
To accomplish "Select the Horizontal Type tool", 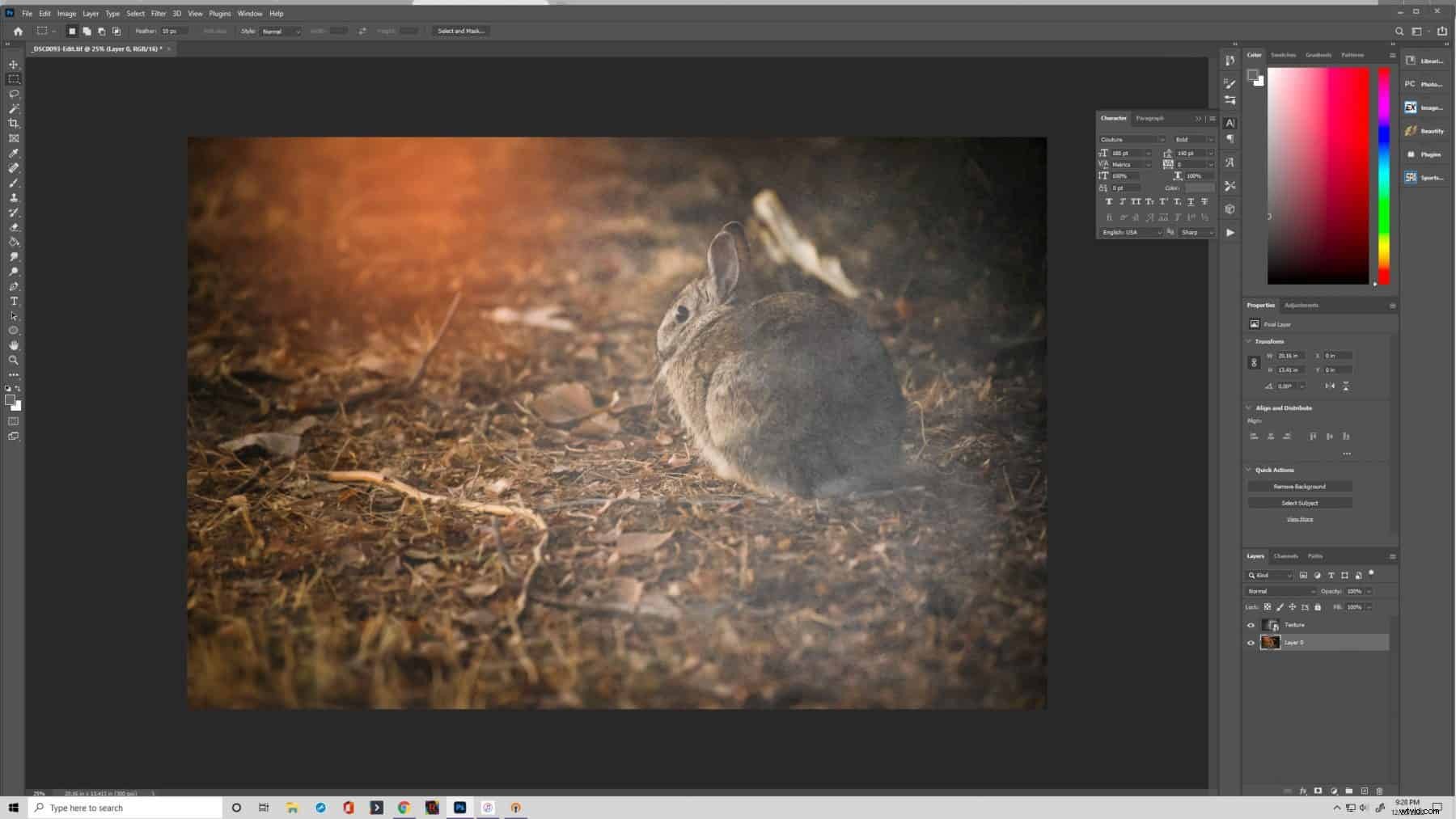I will [14, 301].
